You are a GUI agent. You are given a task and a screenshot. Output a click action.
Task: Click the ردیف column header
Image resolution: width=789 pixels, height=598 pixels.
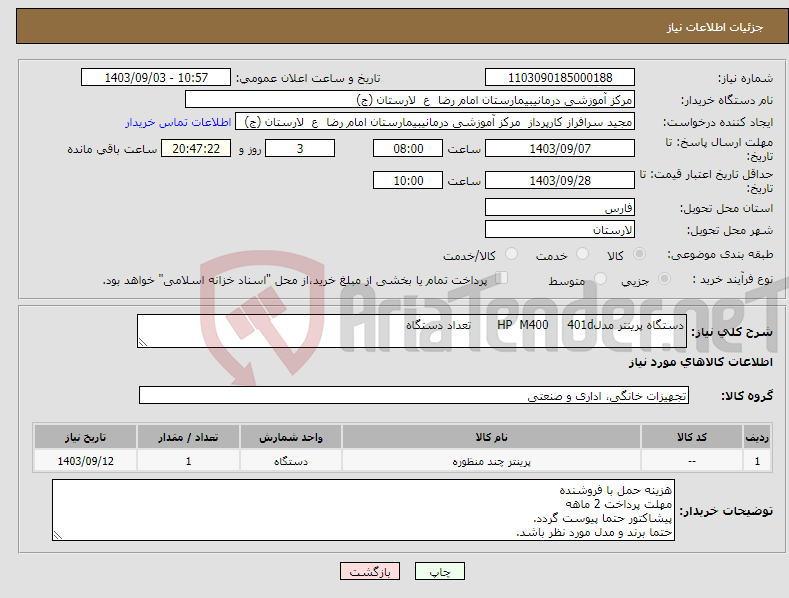(x=757, y=437)
